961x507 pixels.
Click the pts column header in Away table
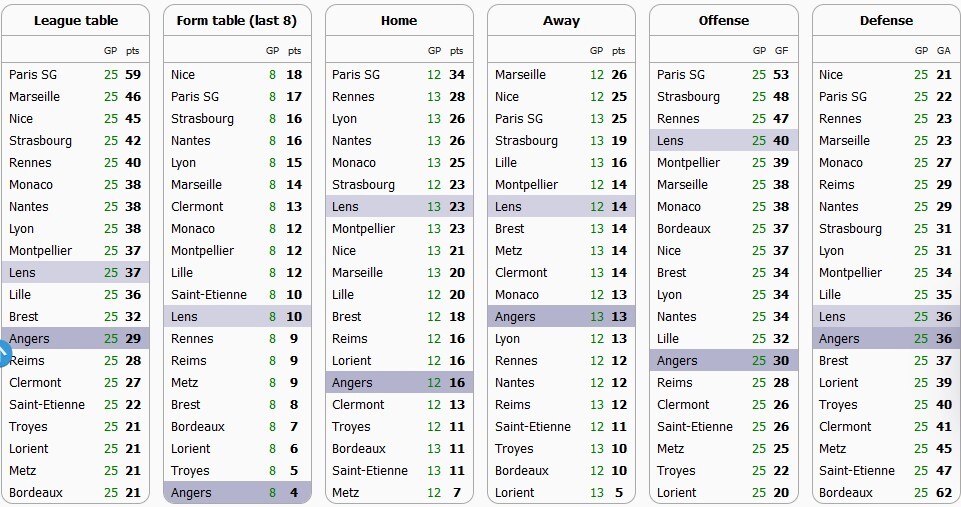point(618,50)
